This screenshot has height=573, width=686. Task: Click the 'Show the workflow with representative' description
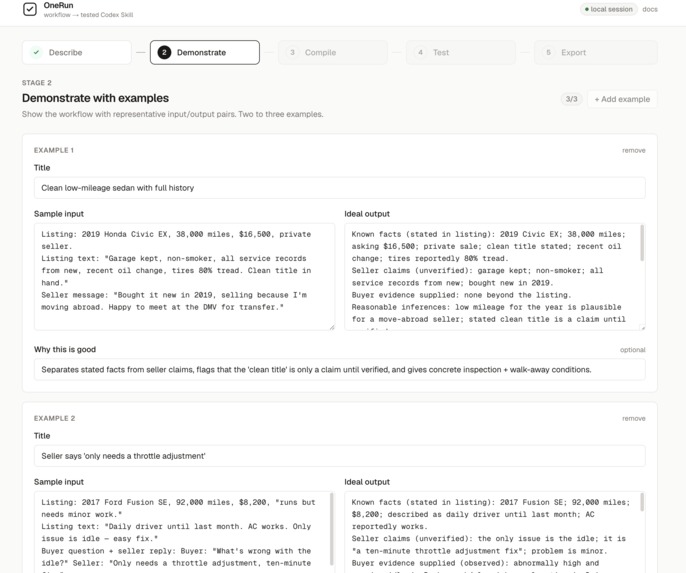172,114
